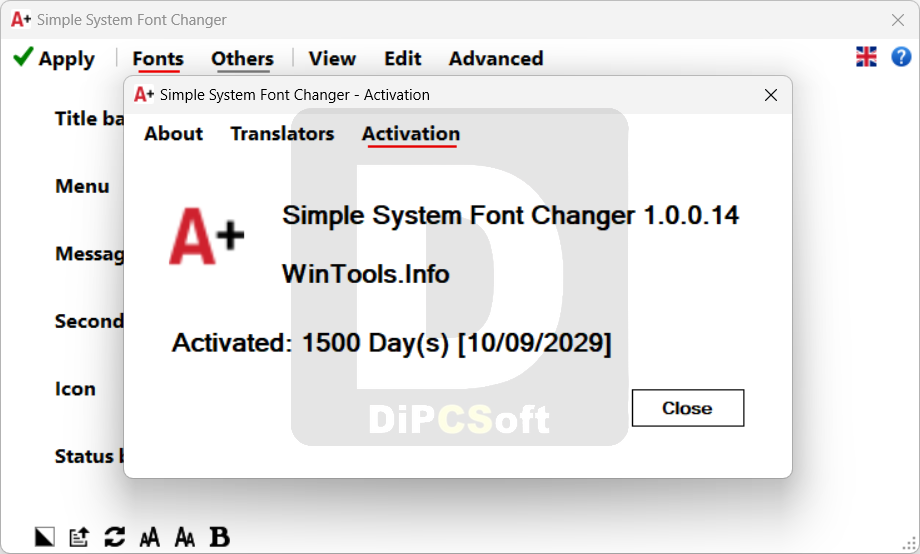The width and height of the screenshot is (920, 554).
Task: Click the Title bar label in main window
Action: click(x=89, y=119)
